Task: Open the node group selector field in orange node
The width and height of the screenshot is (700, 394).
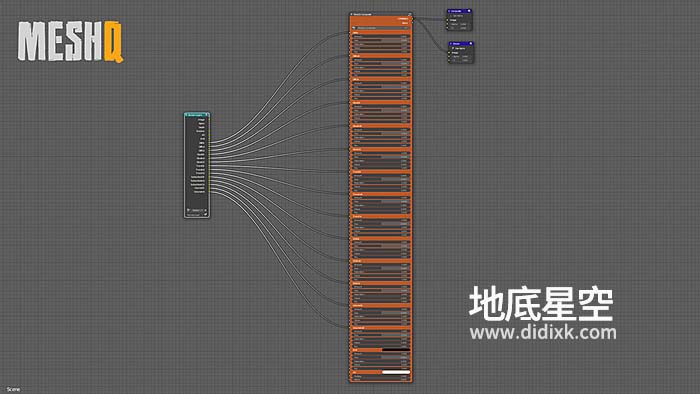Action: click(380, 28)
